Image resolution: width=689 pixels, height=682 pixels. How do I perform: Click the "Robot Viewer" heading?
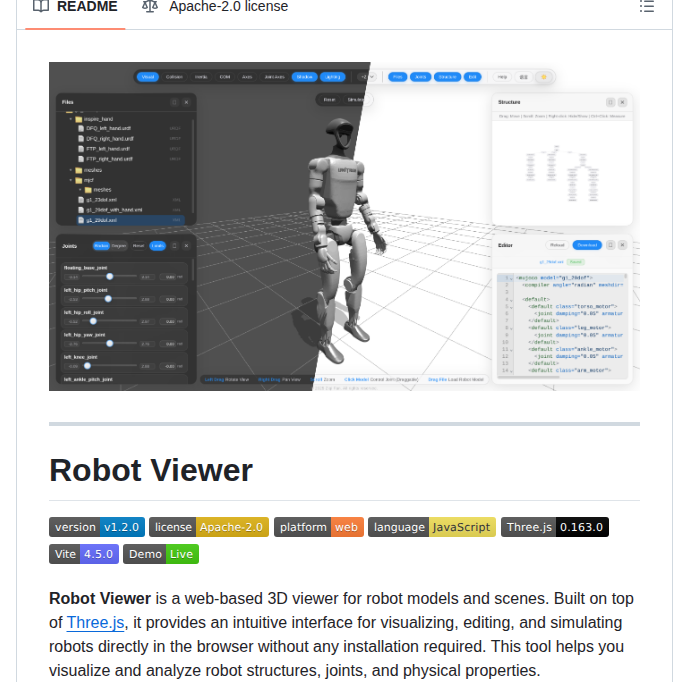[x=151, y=470]
